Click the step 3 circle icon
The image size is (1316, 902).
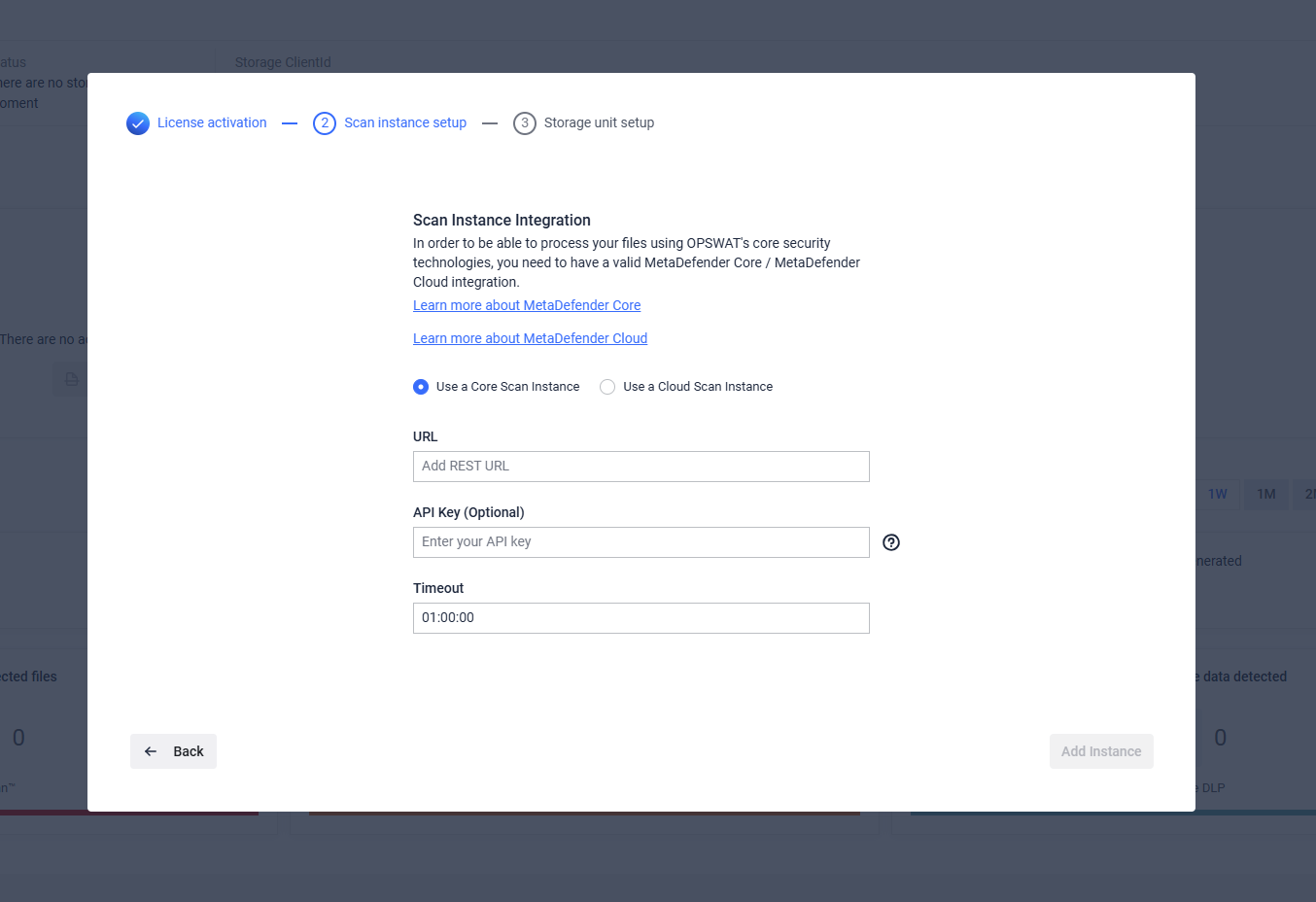[525, 123]
